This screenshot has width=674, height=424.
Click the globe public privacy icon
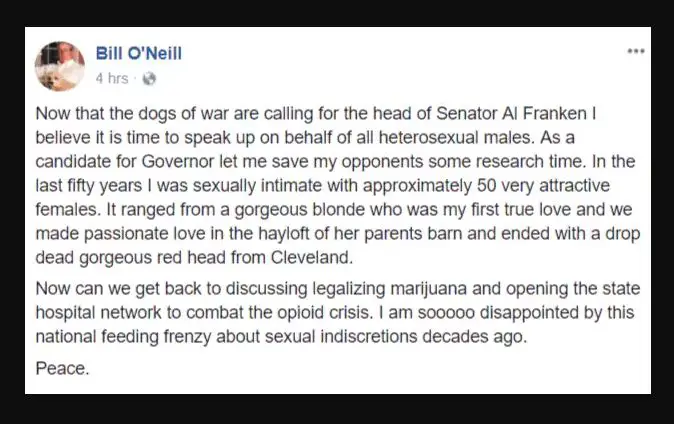coord(149,79)
